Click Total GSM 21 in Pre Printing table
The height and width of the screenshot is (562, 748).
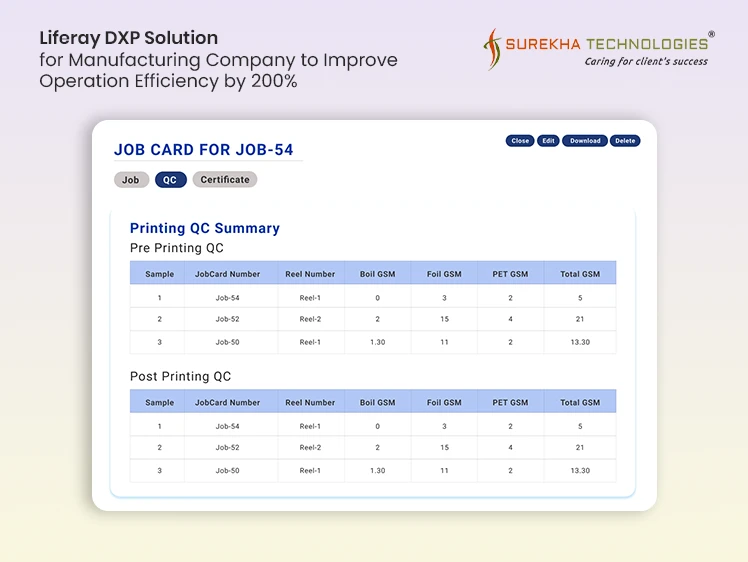point(580,319)
